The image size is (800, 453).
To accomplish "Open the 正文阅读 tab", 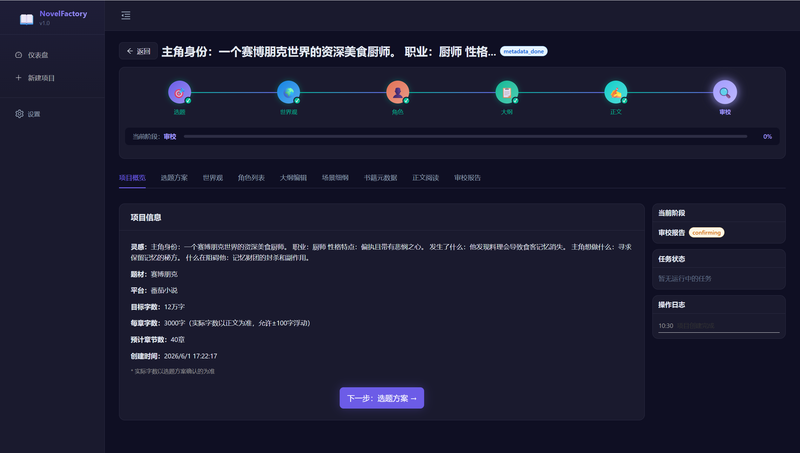I will (x=426, y=178).
